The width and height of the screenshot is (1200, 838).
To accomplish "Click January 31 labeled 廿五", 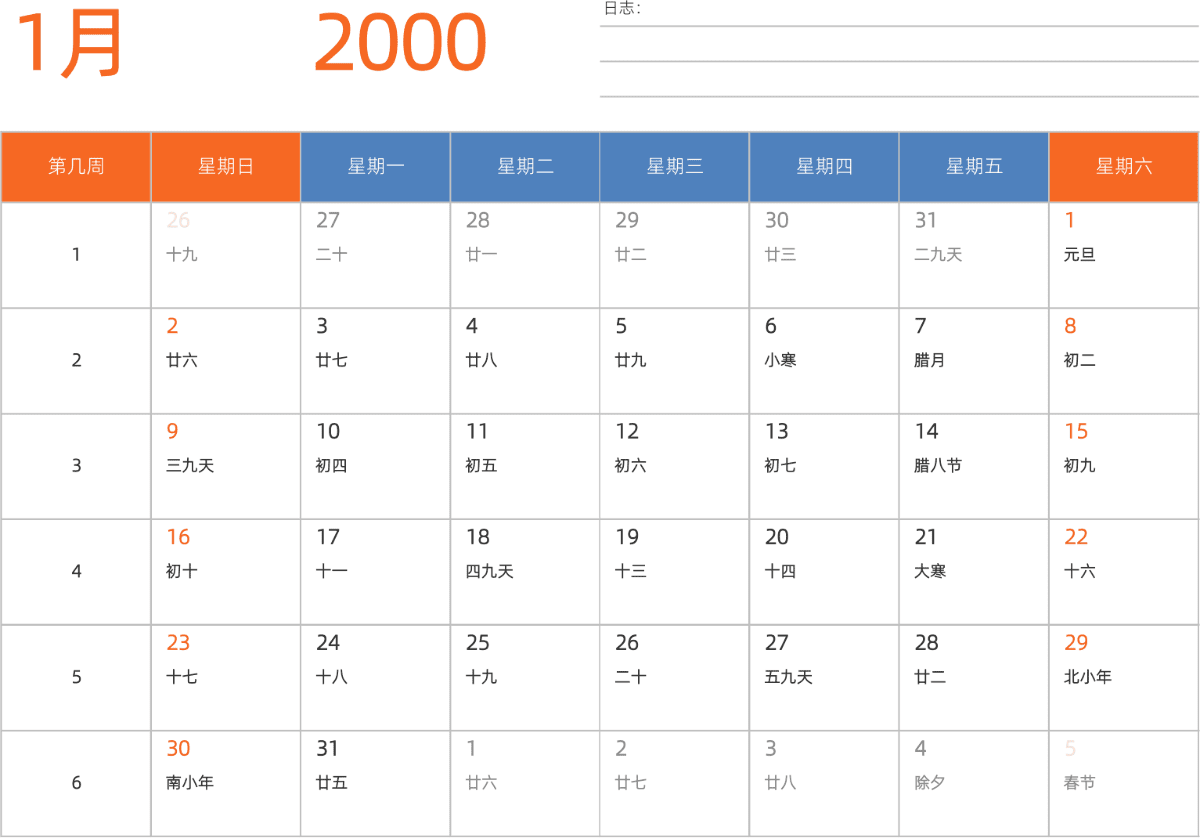I will [x=376, y=783].
